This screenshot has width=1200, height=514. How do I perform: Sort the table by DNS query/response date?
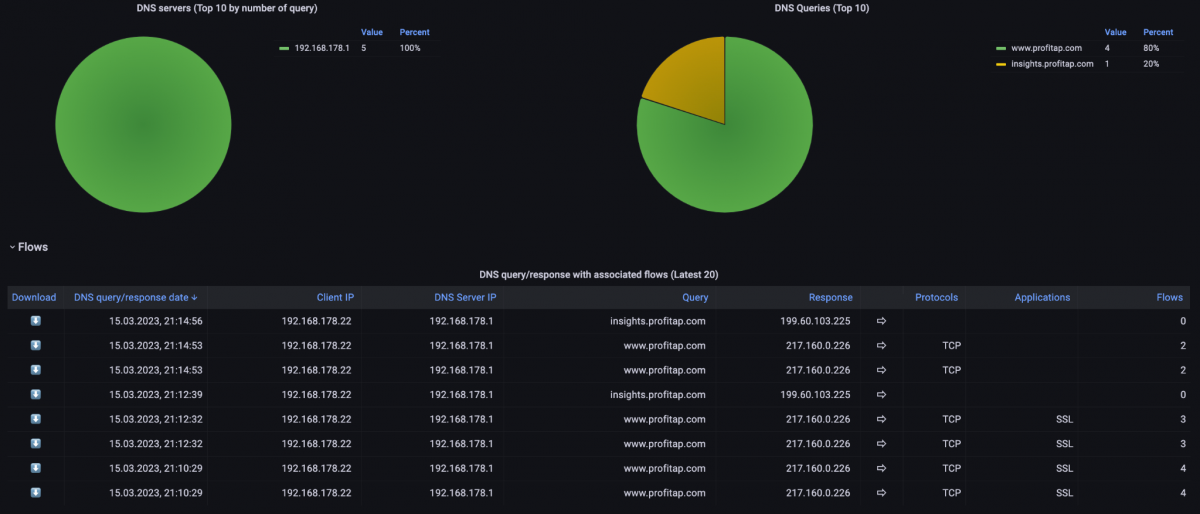(135, 297)
